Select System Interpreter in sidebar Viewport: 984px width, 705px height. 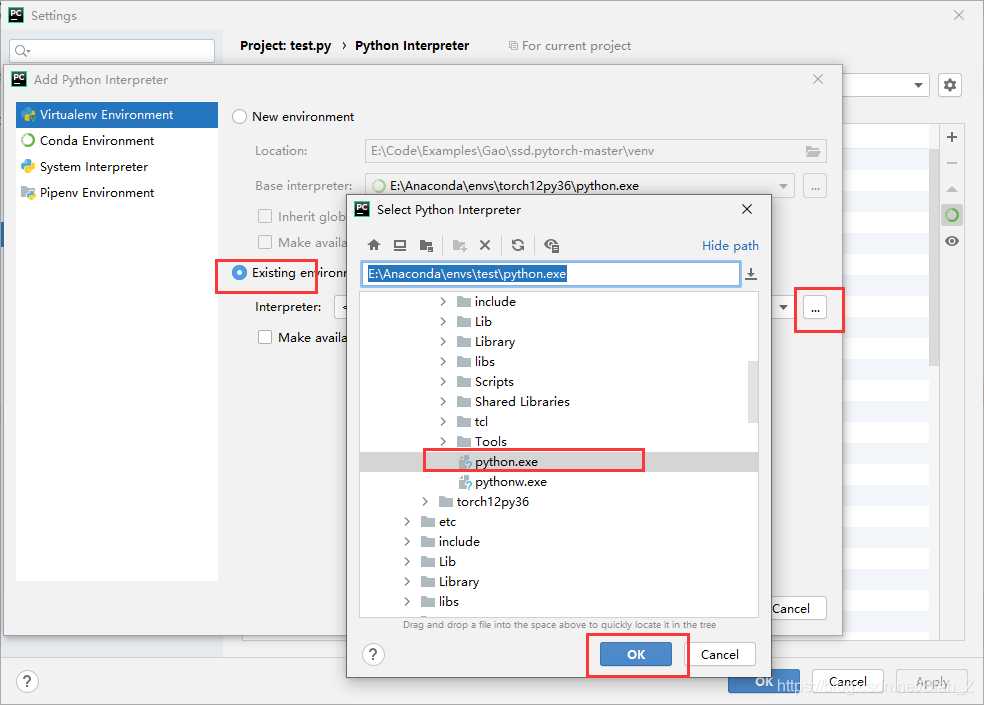pyautogui.click(x=117, y=166)
